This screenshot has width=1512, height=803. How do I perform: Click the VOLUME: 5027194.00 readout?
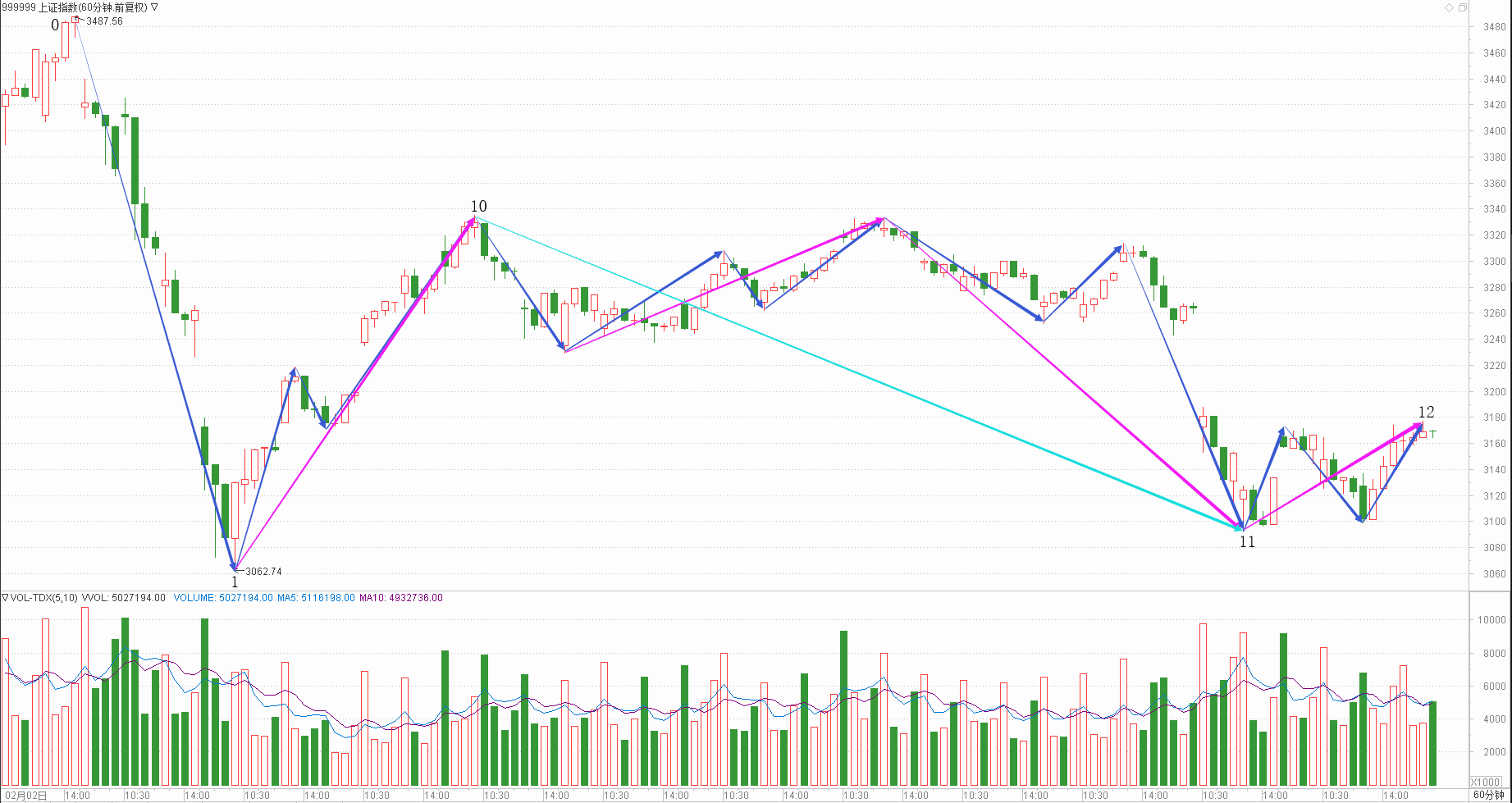click(223, 598)
